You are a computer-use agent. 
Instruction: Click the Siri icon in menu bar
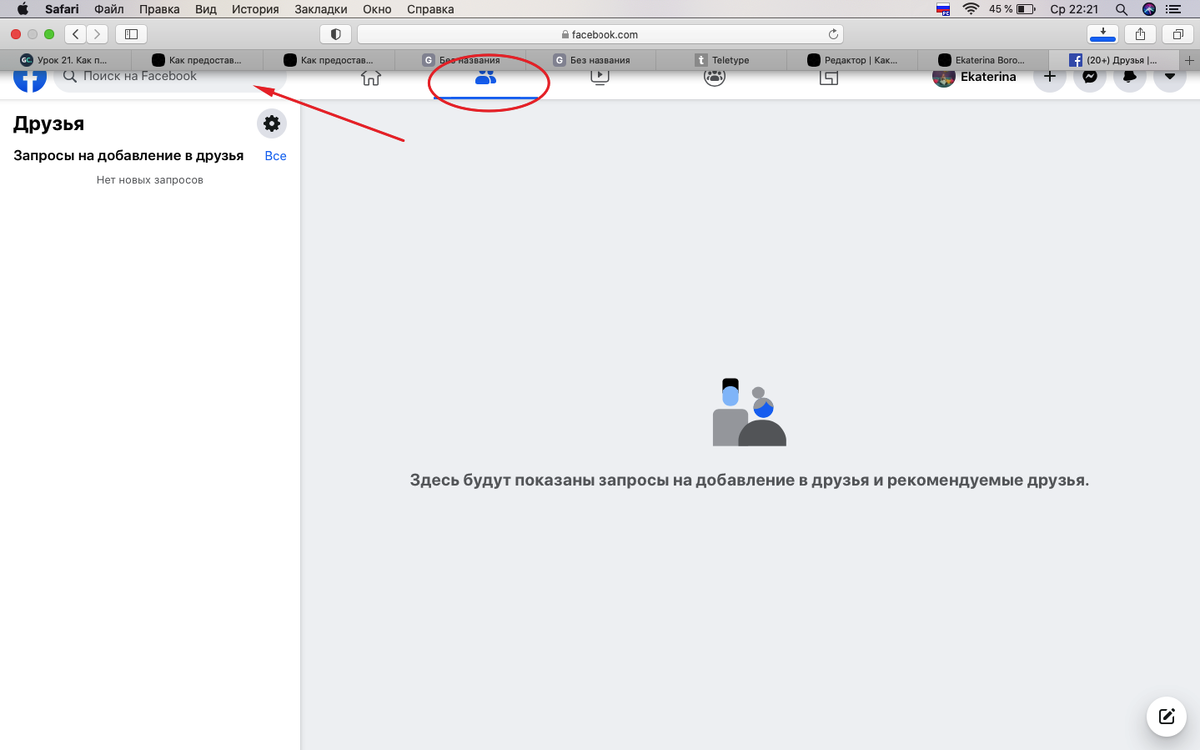pyautogui.click(x=1149, y=9)
